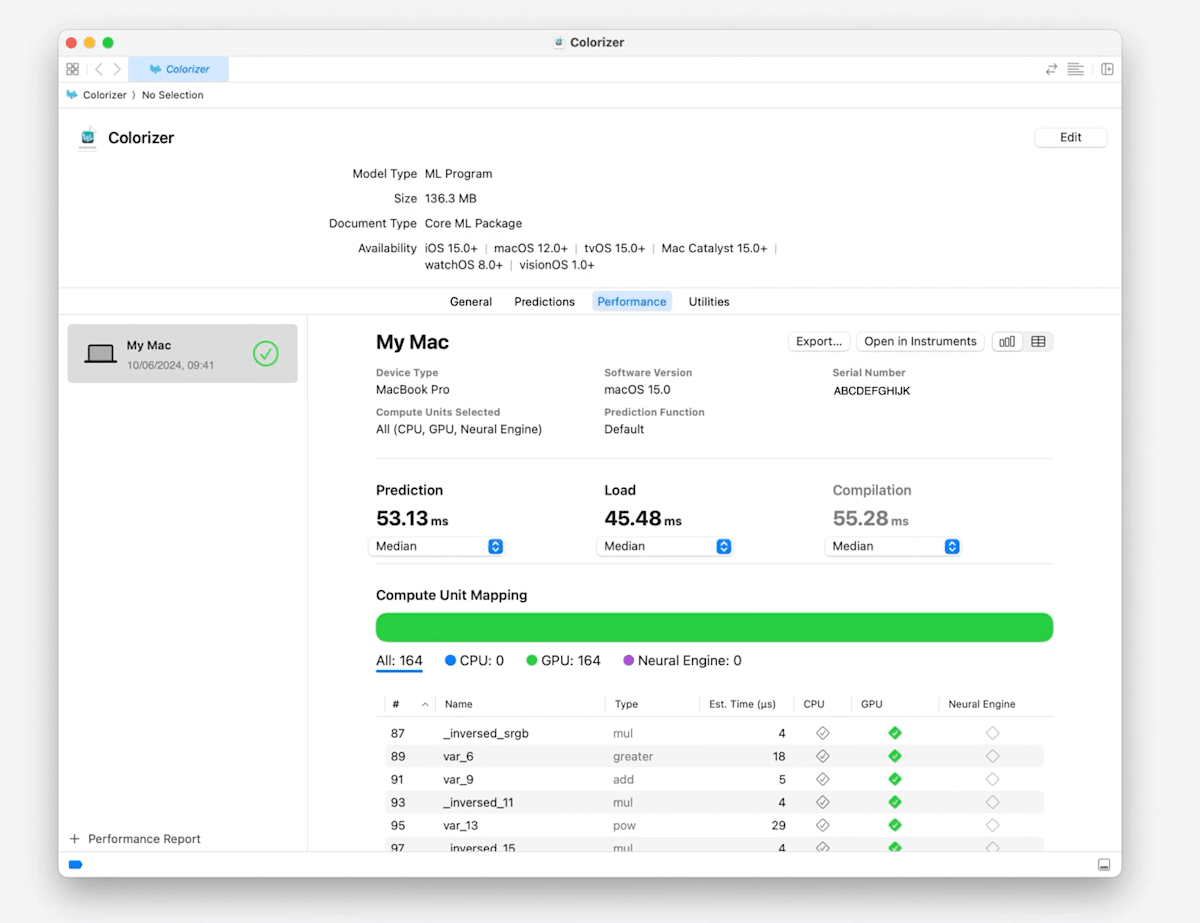
Task: Click Neural Engine diamond for var_6
Action: click(992, 756)
